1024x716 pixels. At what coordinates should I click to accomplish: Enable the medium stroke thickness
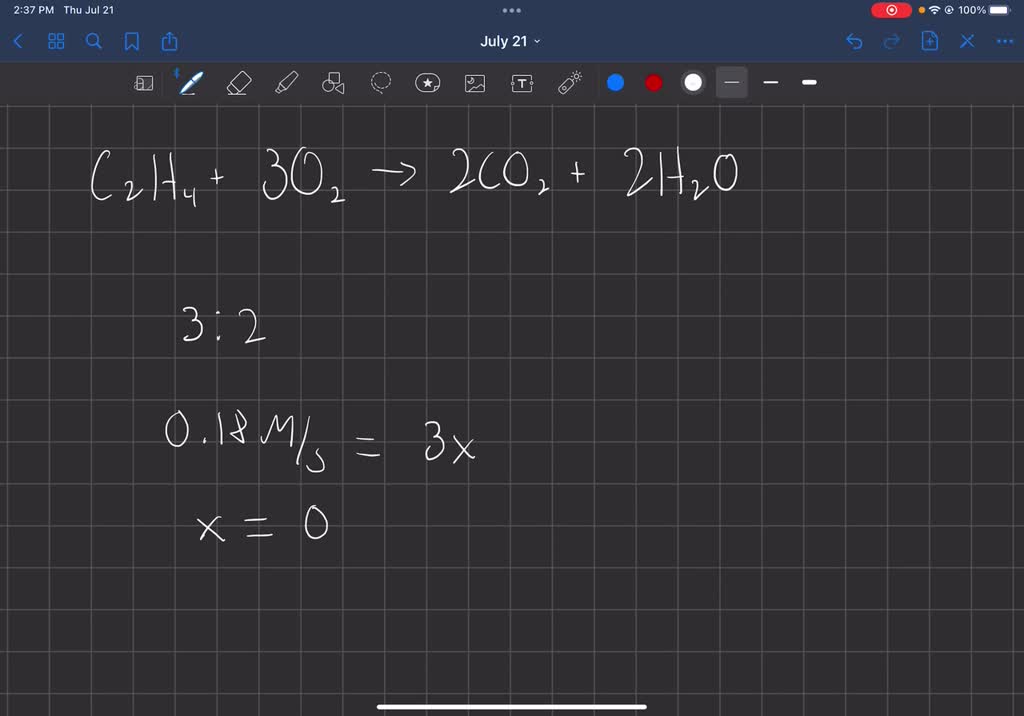pos(770,82)
